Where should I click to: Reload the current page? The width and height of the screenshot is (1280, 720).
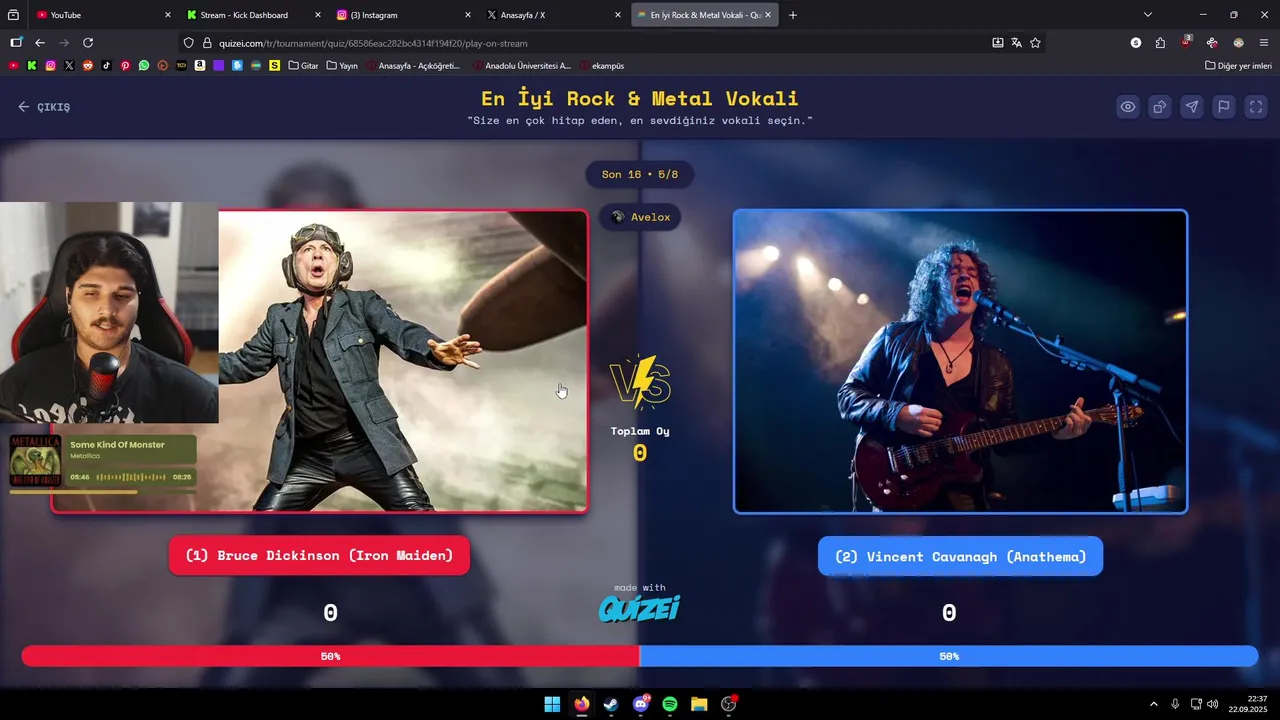[88, 43]
